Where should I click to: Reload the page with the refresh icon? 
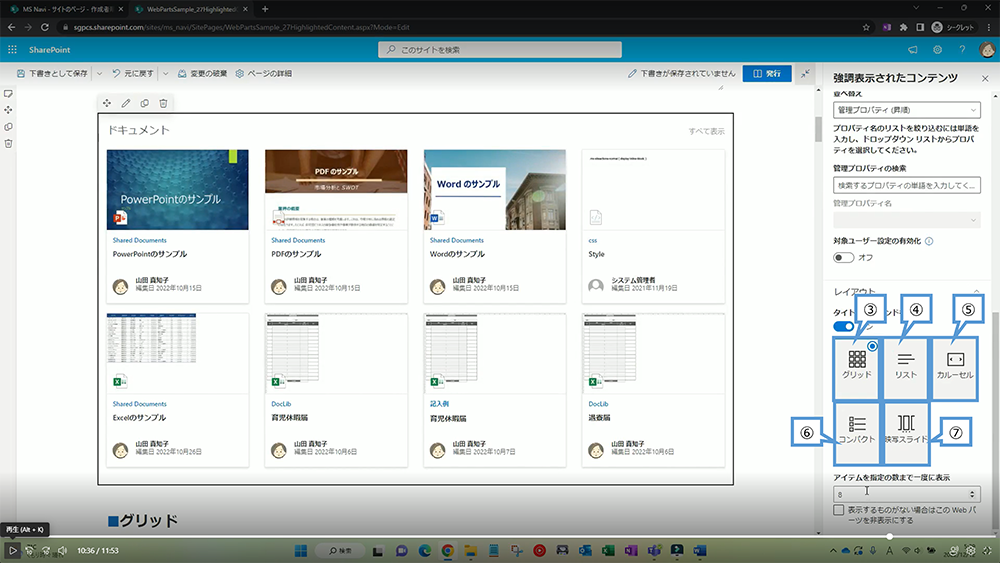[45, 27]
